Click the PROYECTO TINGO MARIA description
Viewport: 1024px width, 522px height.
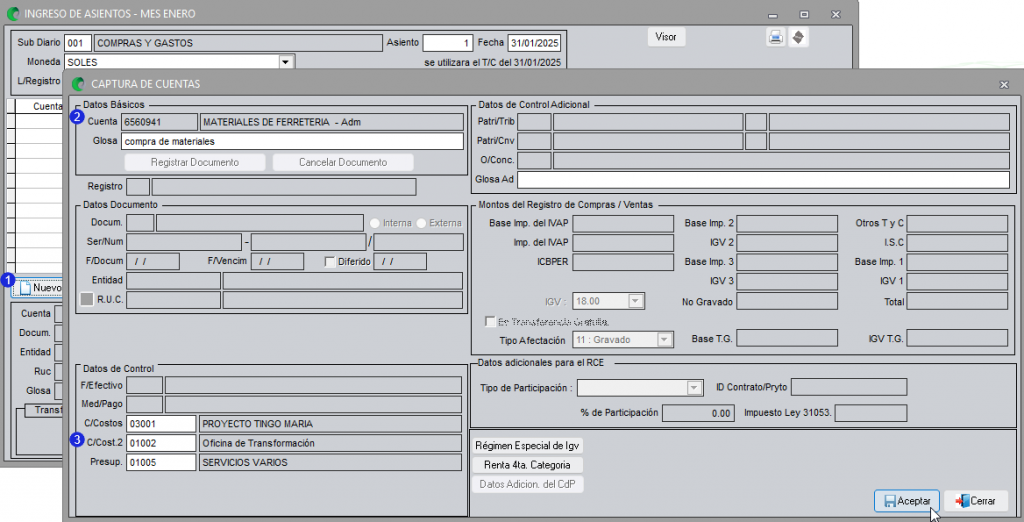click(330, 424)
